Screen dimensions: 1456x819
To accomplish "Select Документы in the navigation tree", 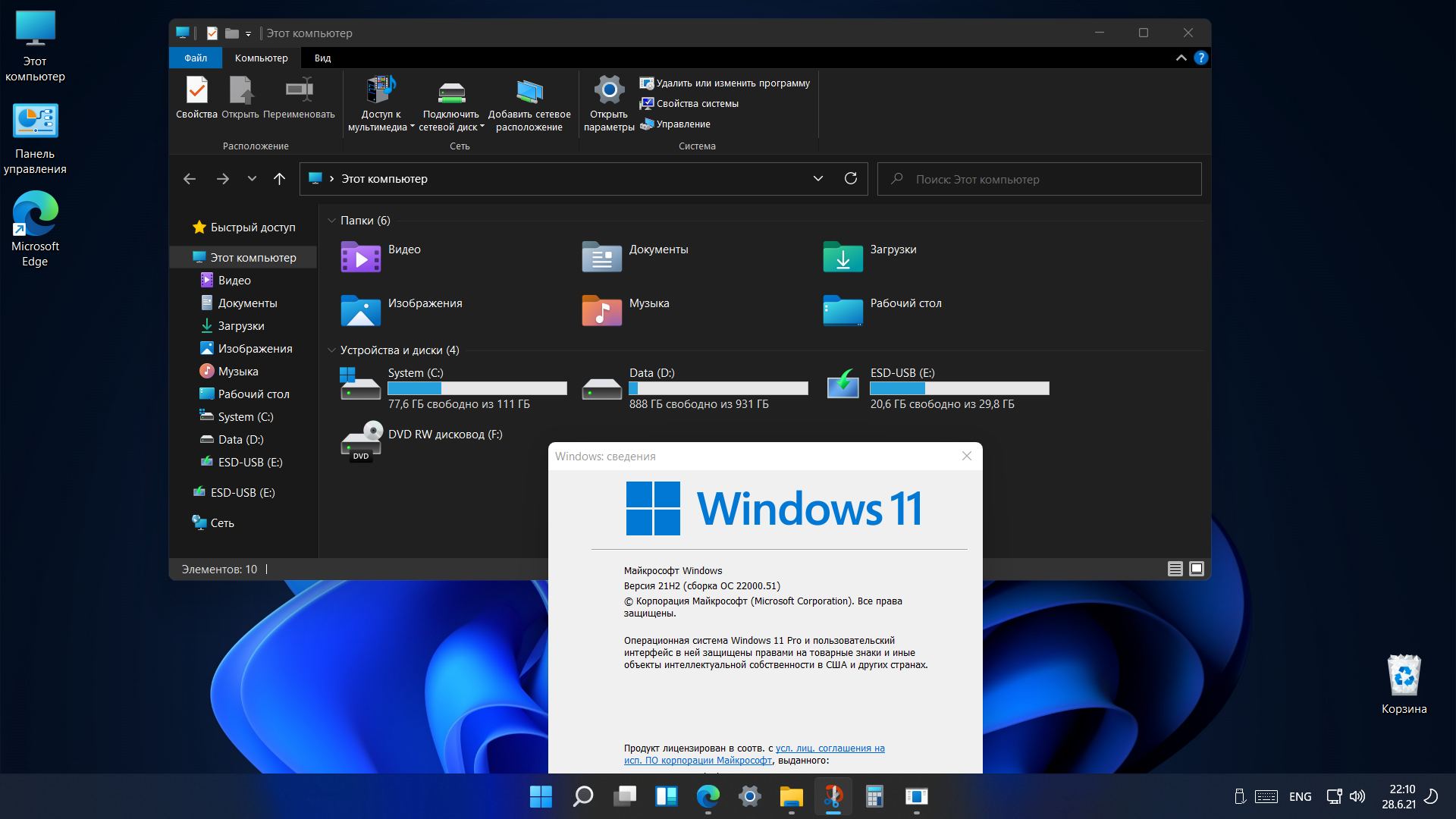I will coord(239,303).
